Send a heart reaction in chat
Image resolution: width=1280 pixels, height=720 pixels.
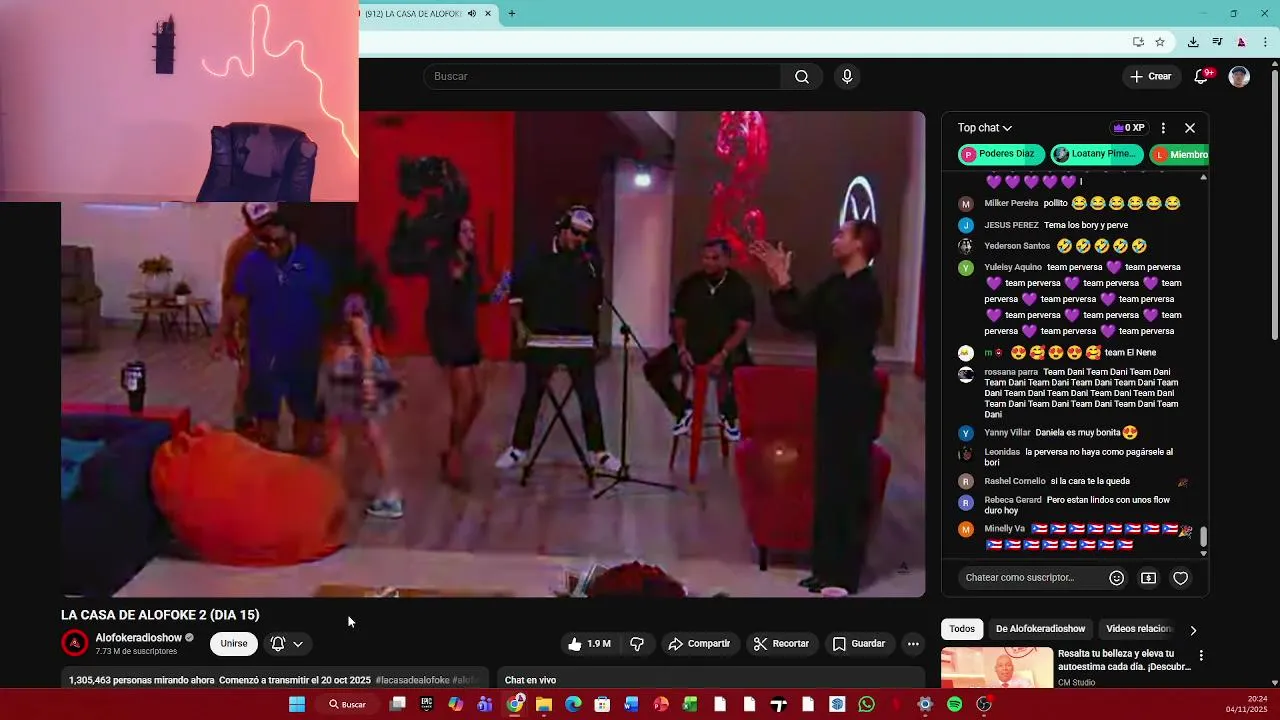pos(1181,578)
